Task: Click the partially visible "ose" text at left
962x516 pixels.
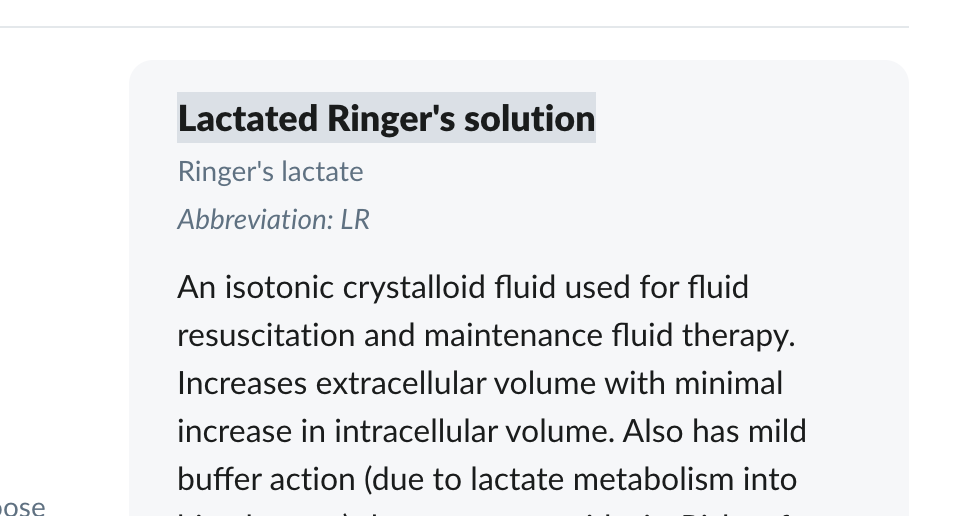Action: tap(22, 506)
